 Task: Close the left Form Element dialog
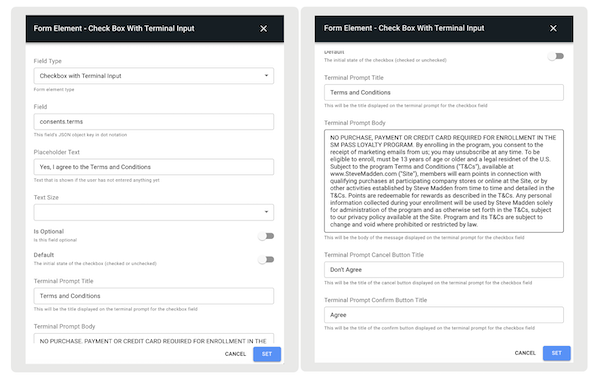263,29
